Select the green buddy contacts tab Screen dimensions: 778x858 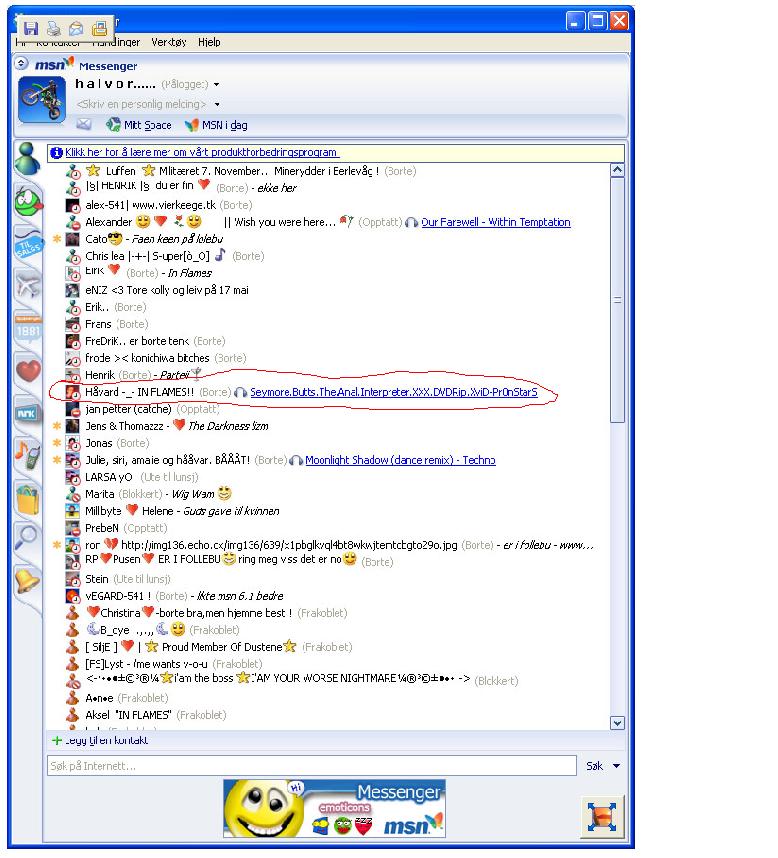click(27, 158)
